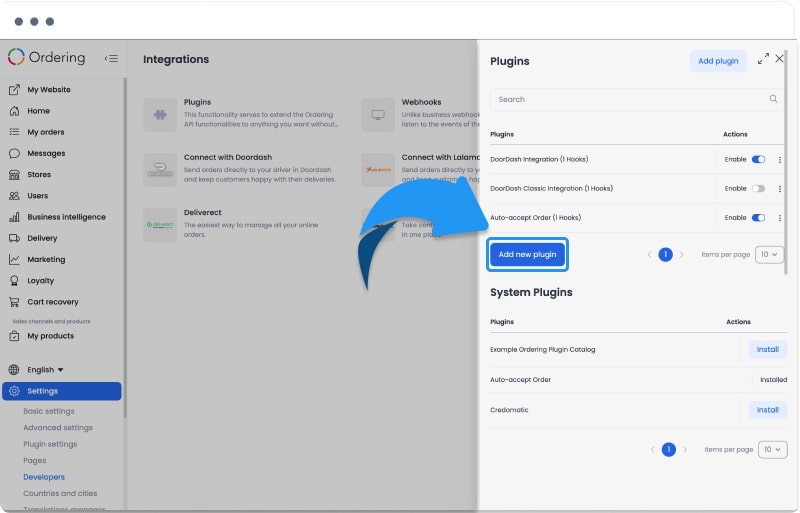800x513 pixels.
Task: Go to next page in System Plugins
Action: pyautogui.click(x=685, y=449)
